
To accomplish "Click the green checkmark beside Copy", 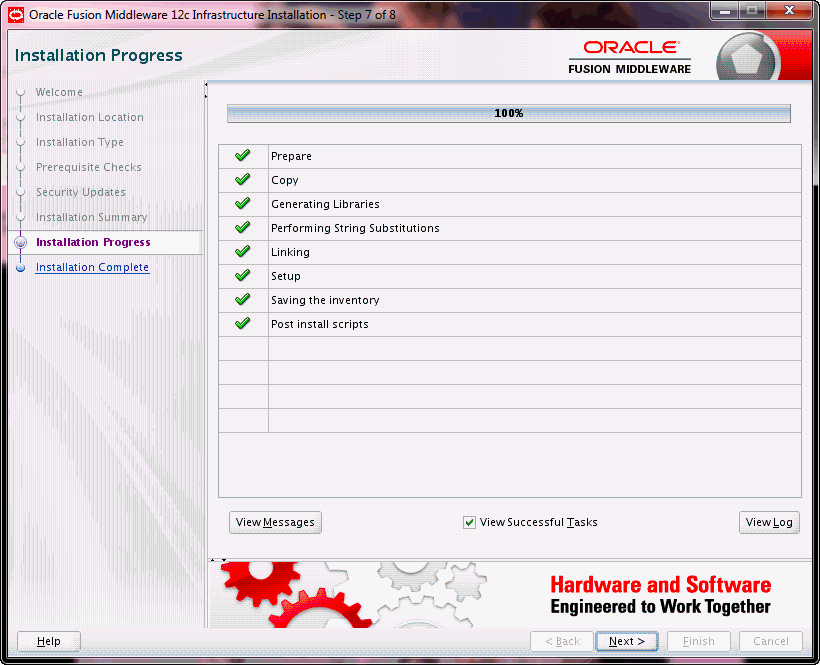I will click(x=243, y=179).
